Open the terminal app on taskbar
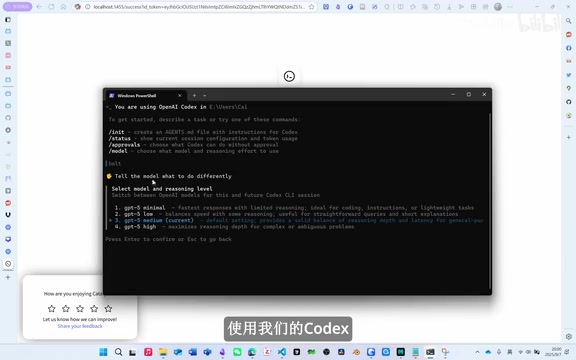 click(430, 352)
